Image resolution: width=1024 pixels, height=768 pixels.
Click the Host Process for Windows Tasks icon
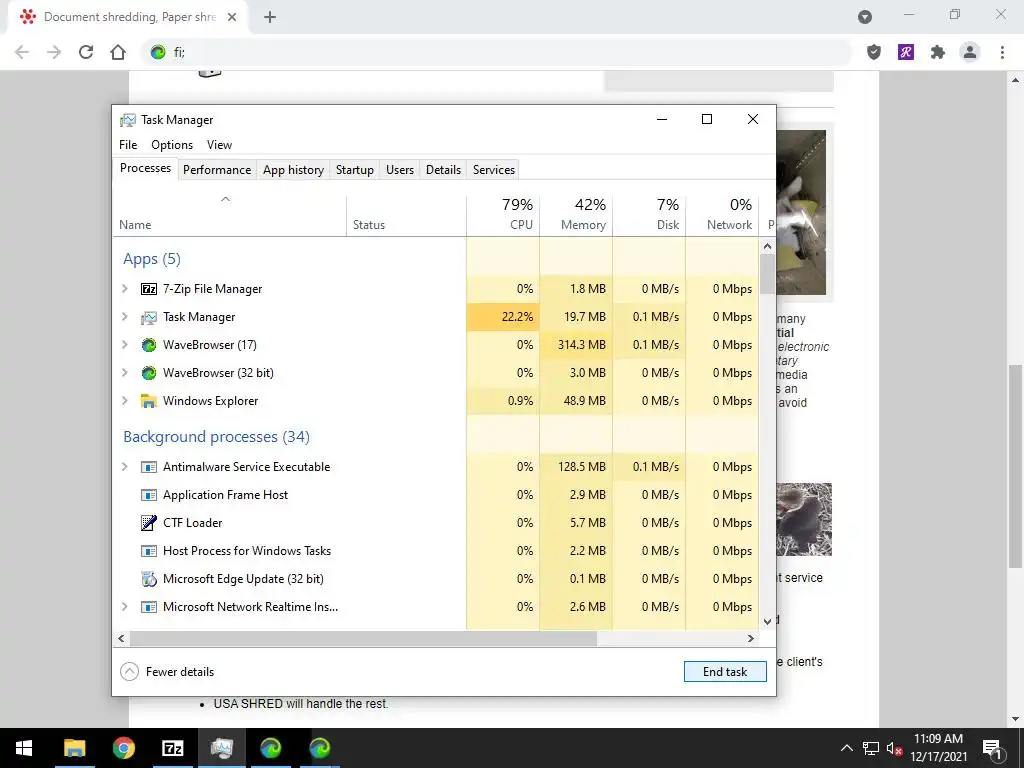(149, 551)
